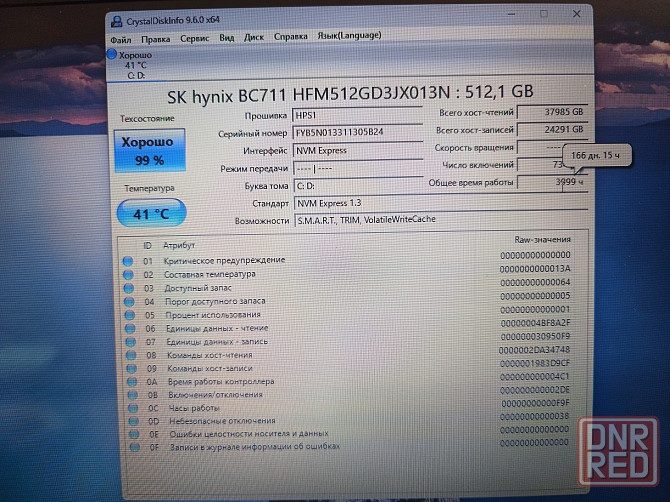Image resolution: width=670 pixels, height=502 pixels.
Task: Maximize the CrystalDiskInfo window
Action: [544, 14]
